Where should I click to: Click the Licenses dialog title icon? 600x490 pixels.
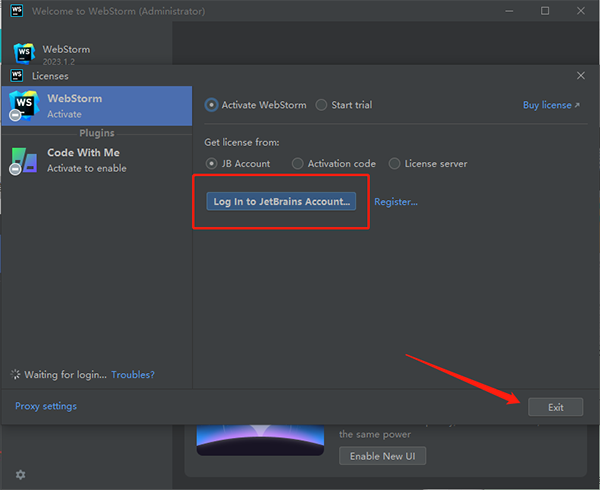(x=17, y=76)
